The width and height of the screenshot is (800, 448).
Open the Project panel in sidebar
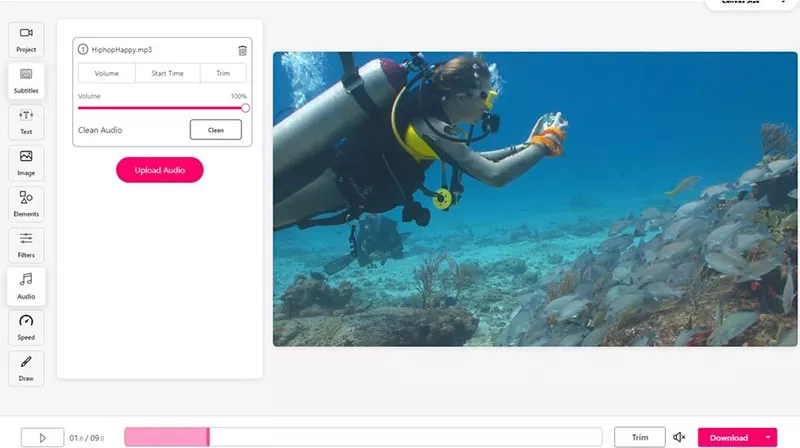tap(26, 40)
